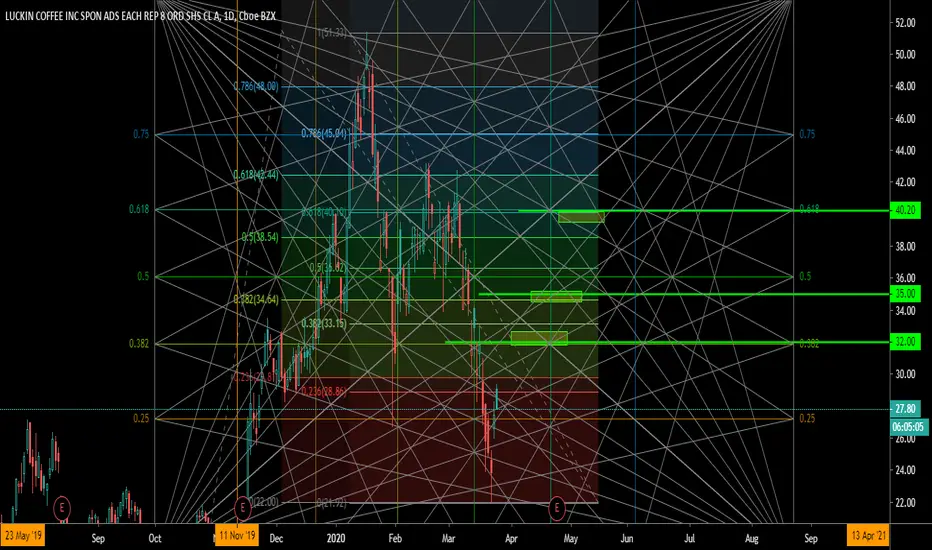This screenshot has height=550, width=932.
Task: Click the left-side 0.25 Gann level label
Action: [x=141, y=419]
